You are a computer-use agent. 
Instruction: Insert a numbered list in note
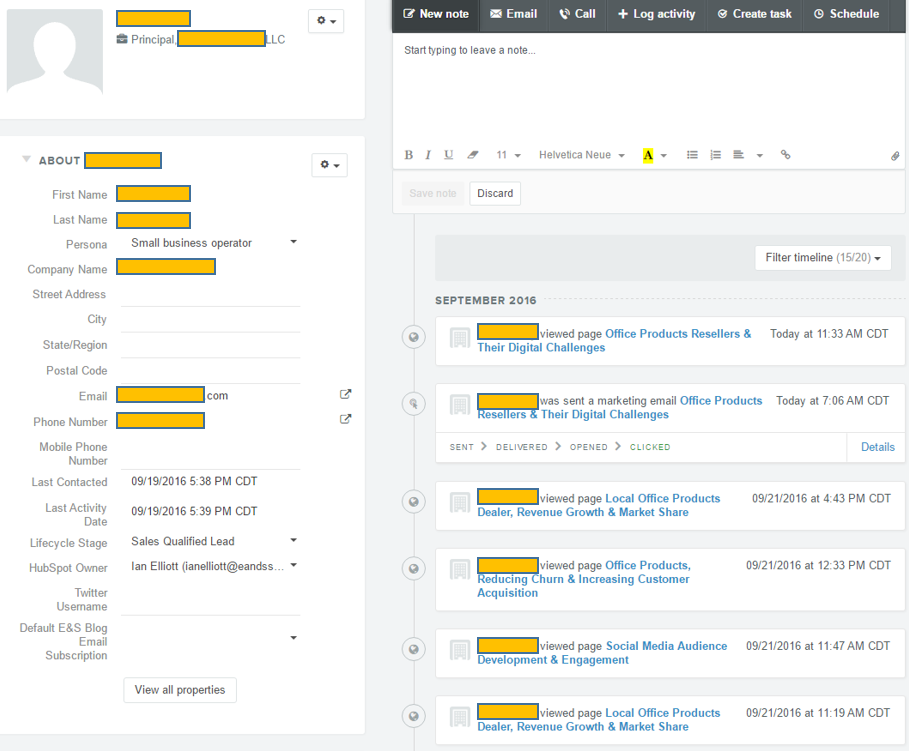pyautogui.click(x=715, y=155)
